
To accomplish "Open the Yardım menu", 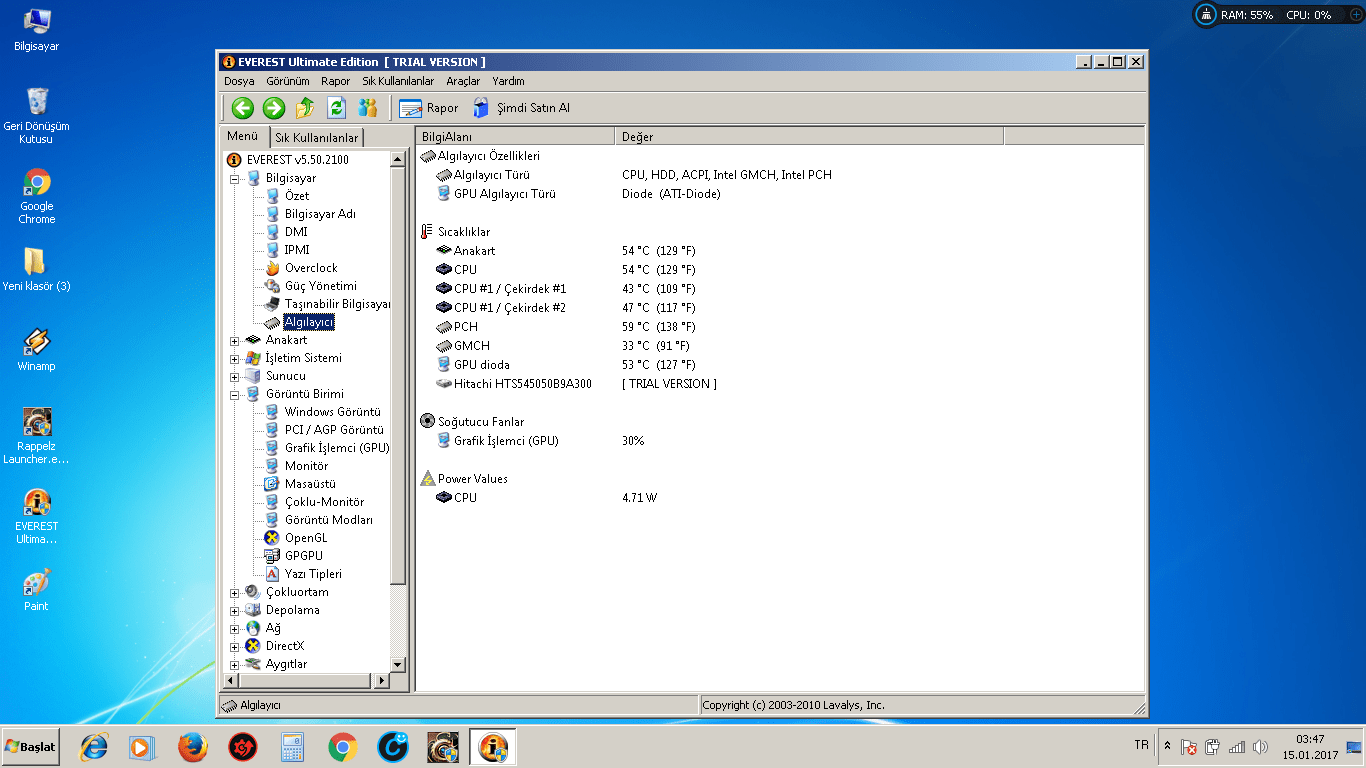I will coord(508,81).
